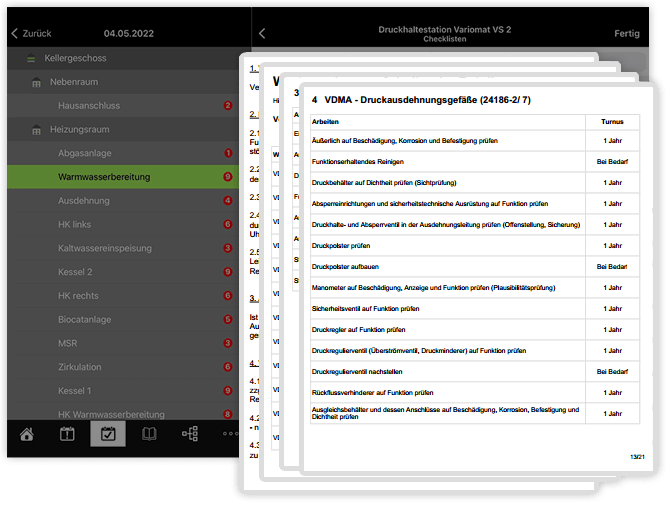Click the VDMA Druckausdehnungsgefäße heading
This screenshot has width=671, height=508.
pos(421,100)
